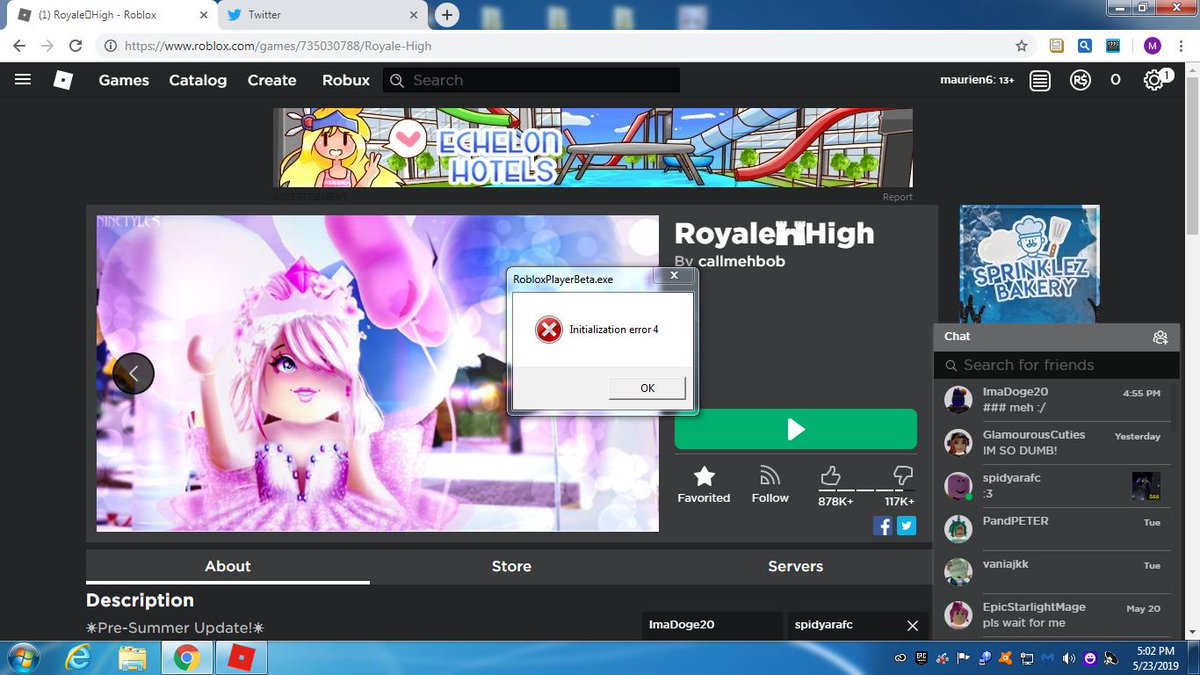
Task: Click the Roblox search field
Action: tap(532, 80)
